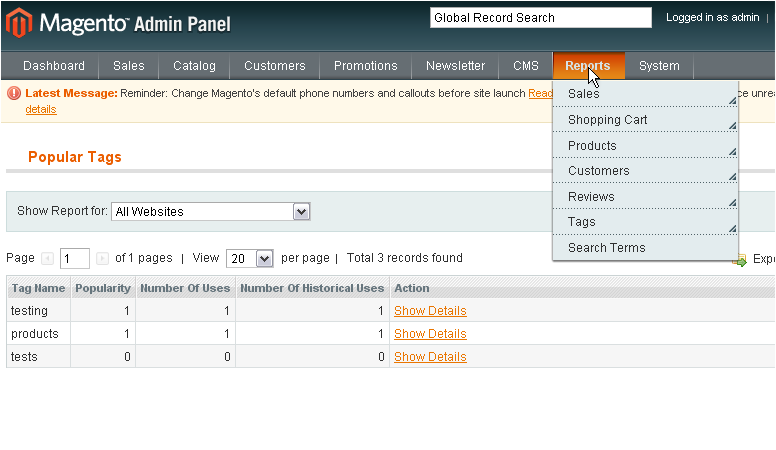Go to next page arrow
This screenshot has height=450, width=776.
pyautogui.click(x=102, y=258)
